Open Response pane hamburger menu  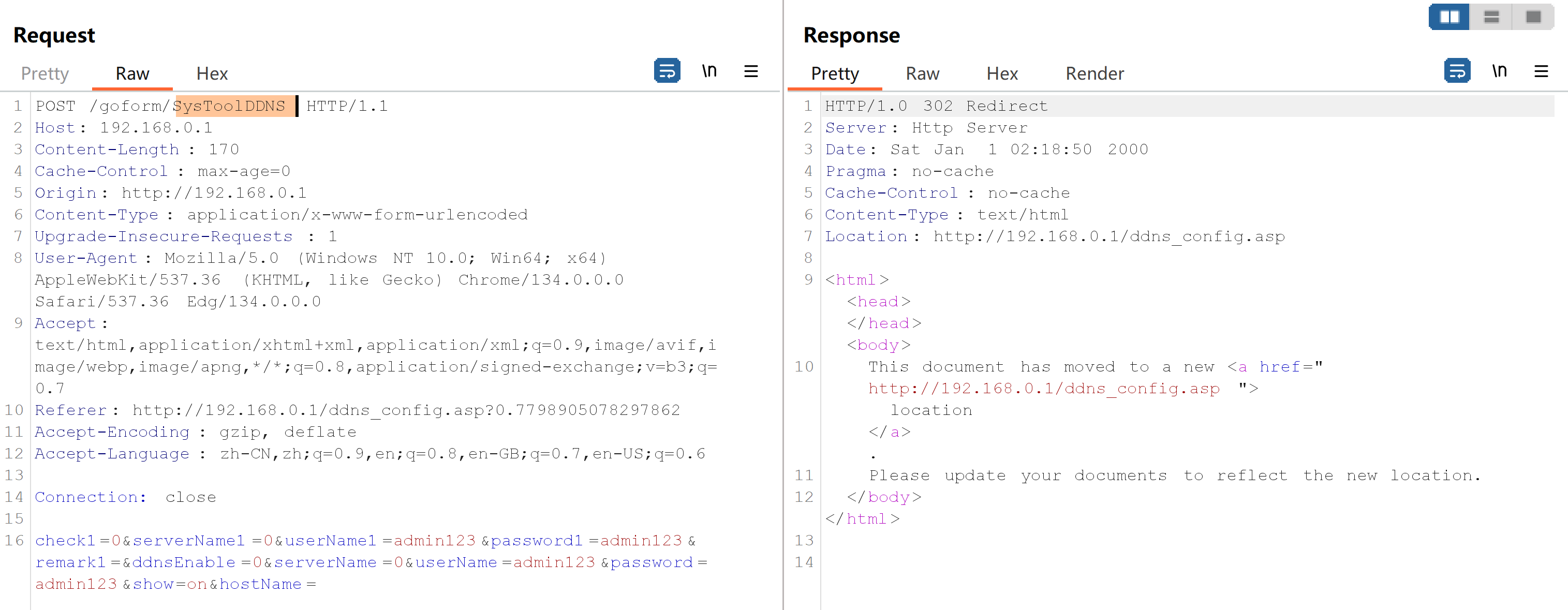tap(1541, 71)
